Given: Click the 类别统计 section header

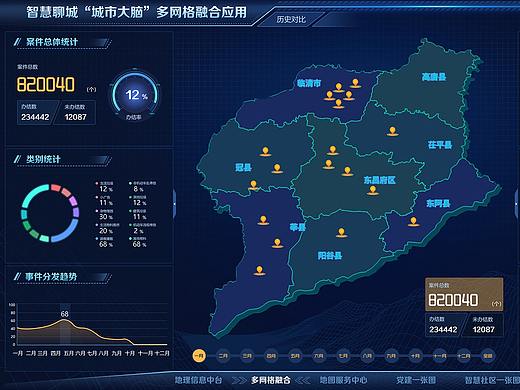Looking at the screenshot, I should tap(43, 159).
